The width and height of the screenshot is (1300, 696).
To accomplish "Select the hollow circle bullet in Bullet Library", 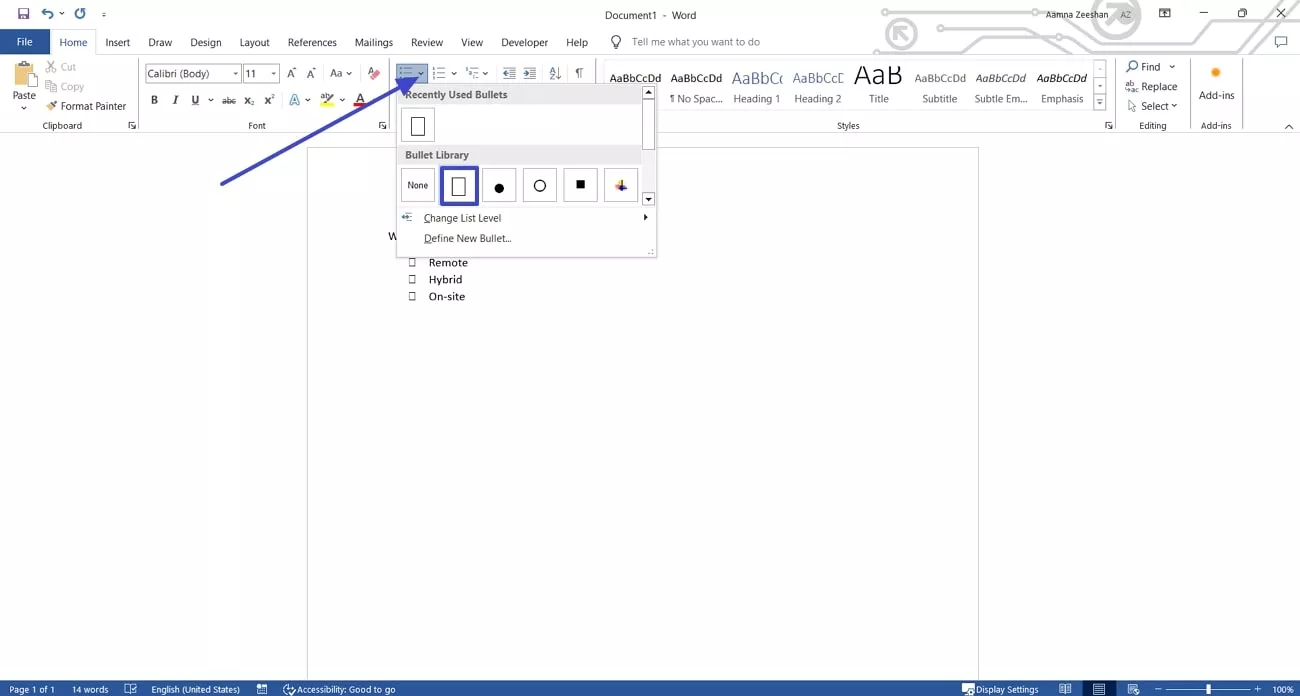I will (540, 185).
